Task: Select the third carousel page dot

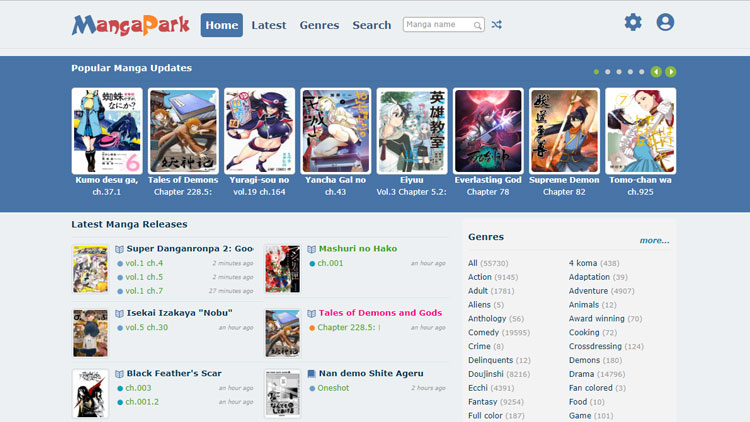Action: coord(619,72)
